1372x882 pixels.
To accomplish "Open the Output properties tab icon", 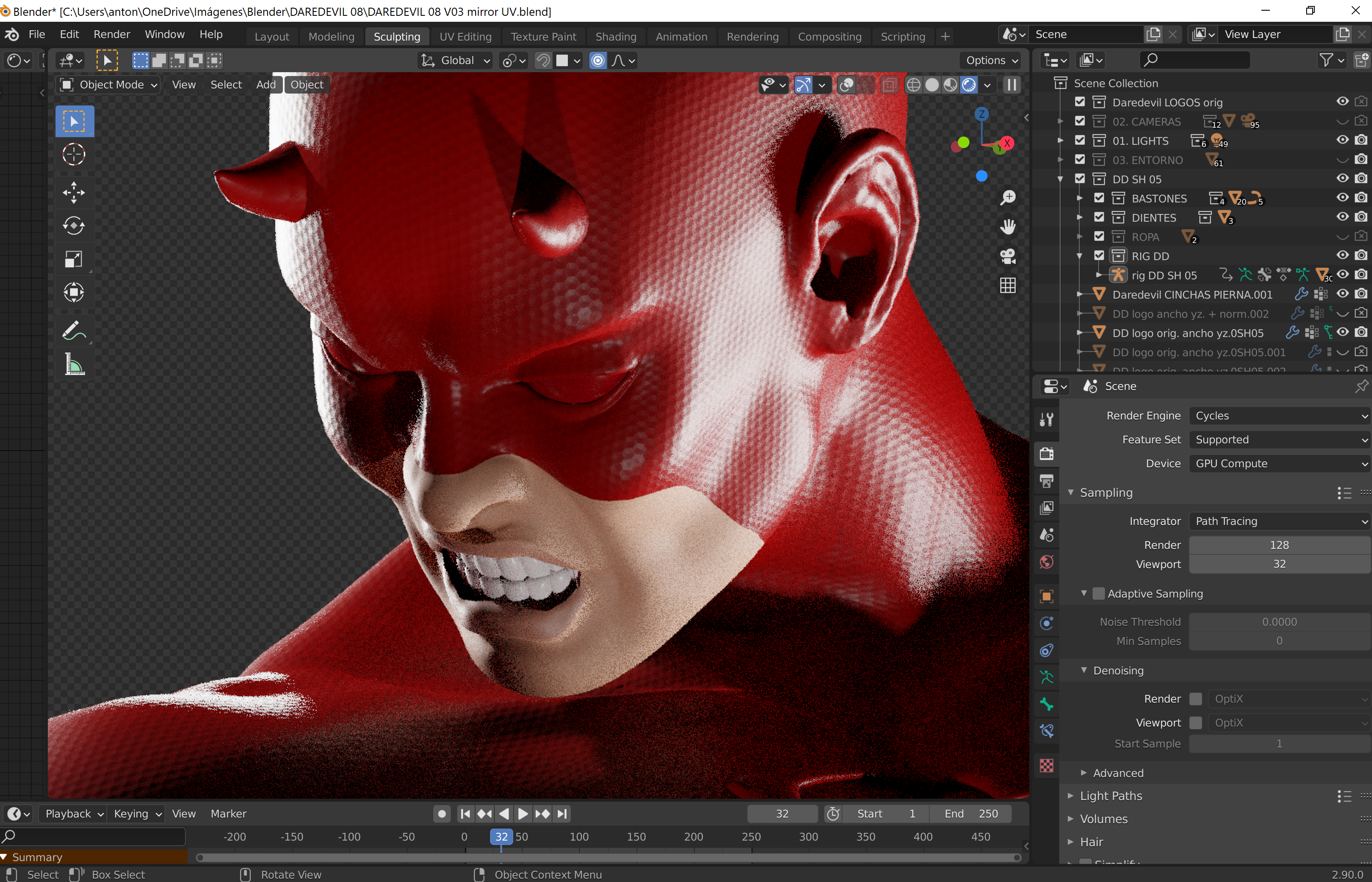I will pyautogui.click(x=1046, y=481).
